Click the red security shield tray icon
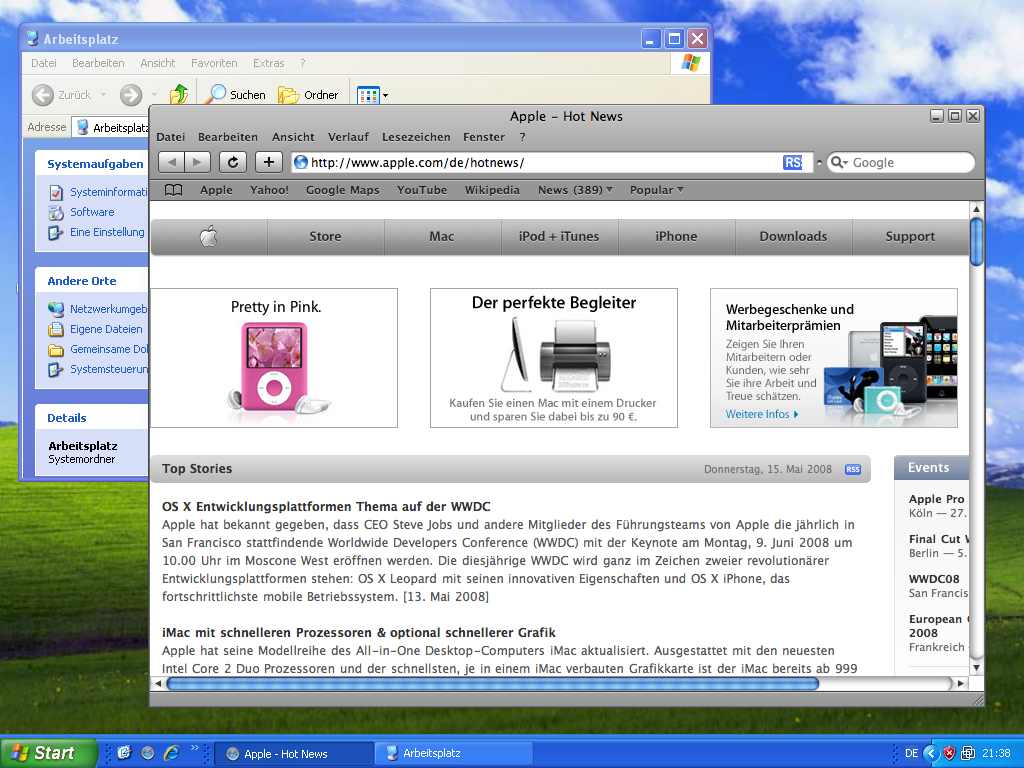 pos(949,753)
